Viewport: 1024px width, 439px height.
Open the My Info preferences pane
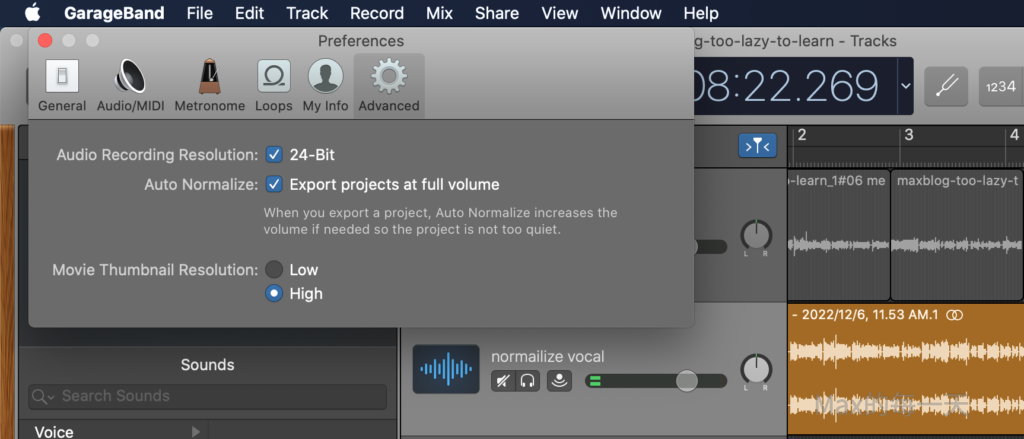pos(325,85)
